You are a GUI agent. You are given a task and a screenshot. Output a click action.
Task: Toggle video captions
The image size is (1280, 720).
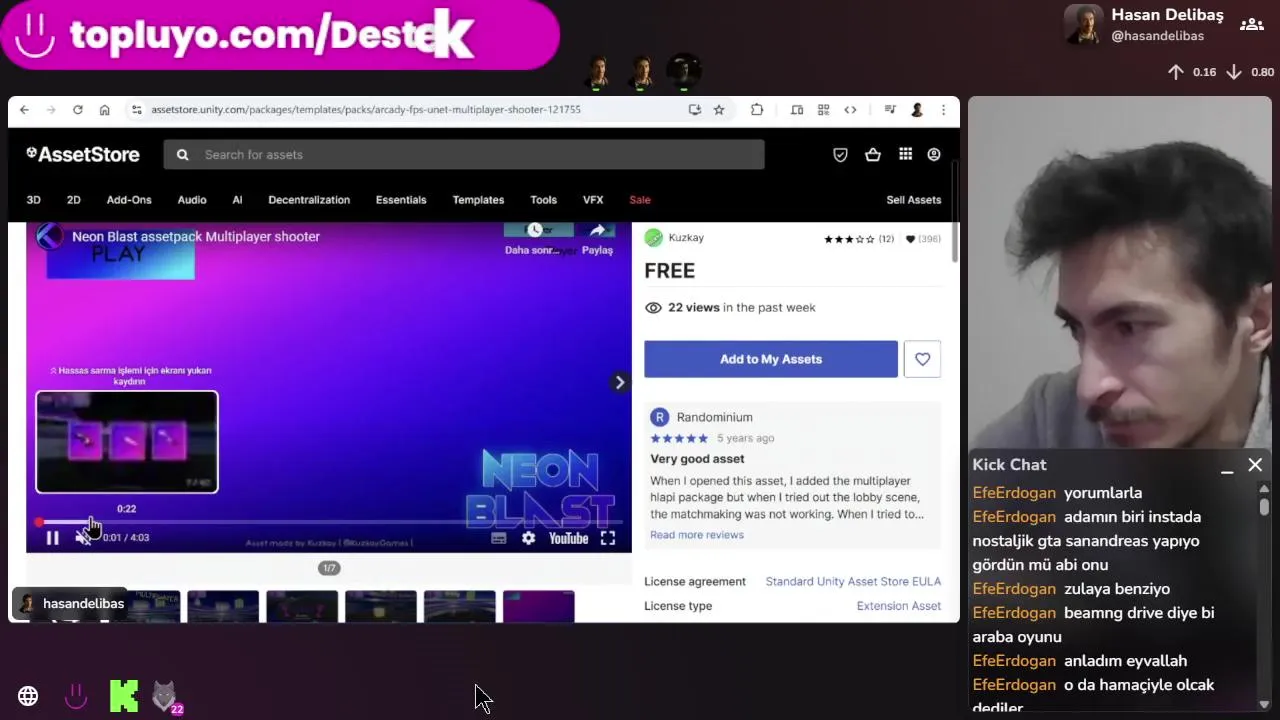[x=499, y=538]
